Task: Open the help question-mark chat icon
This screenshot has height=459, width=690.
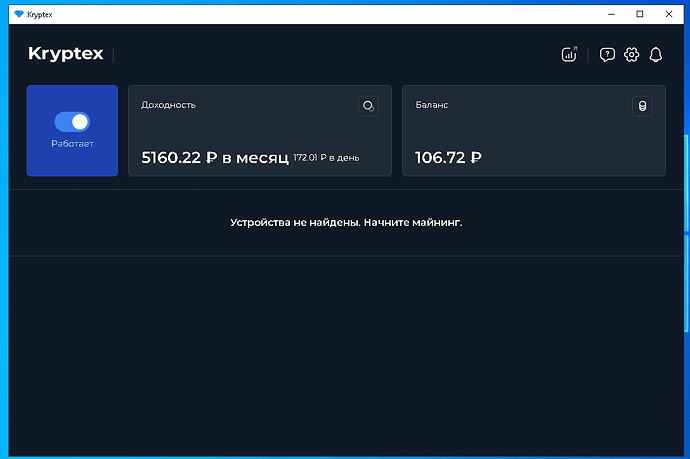Action: pyautogui.click(x=607, y=55)
